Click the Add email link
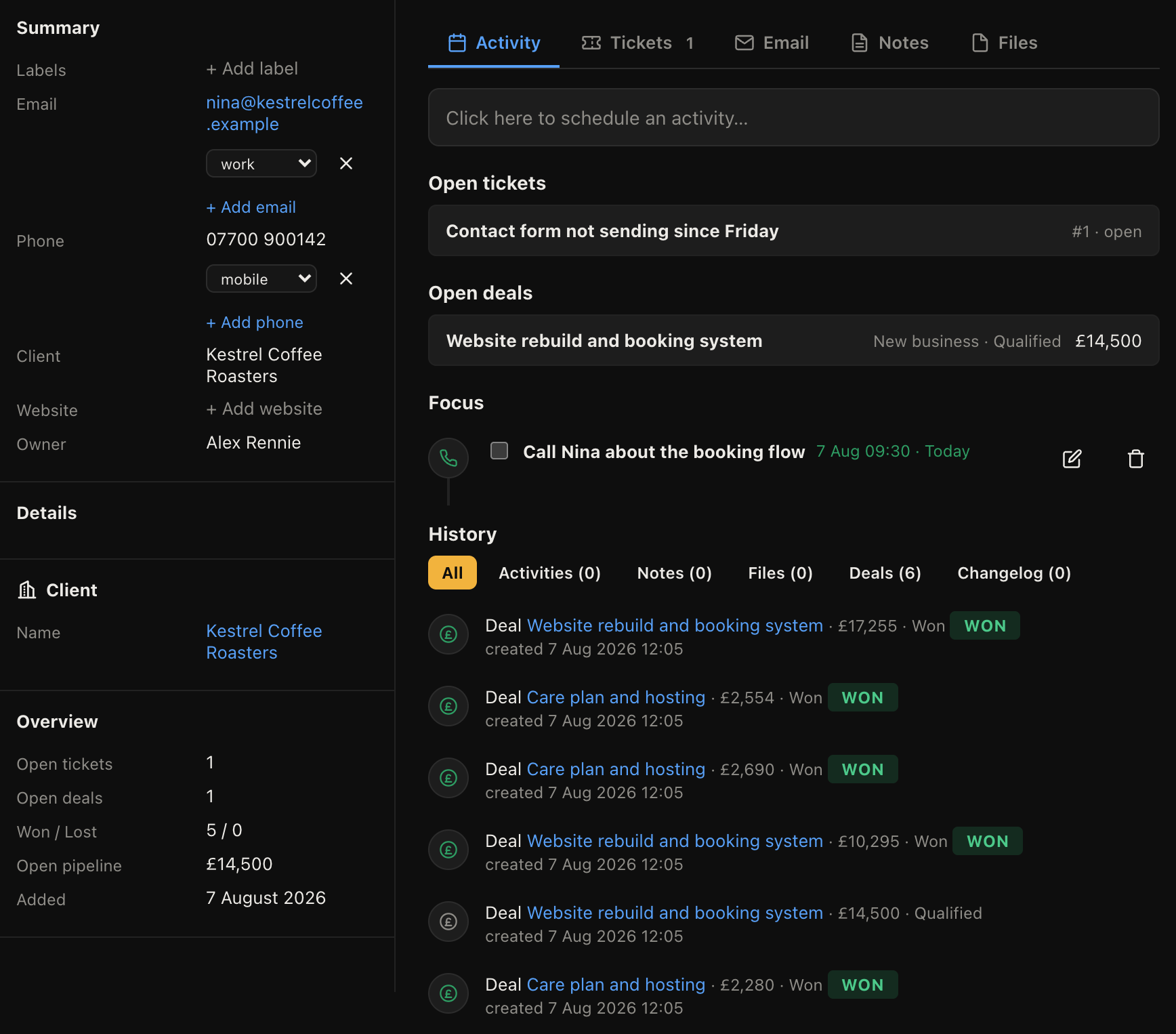 (251, 207)
